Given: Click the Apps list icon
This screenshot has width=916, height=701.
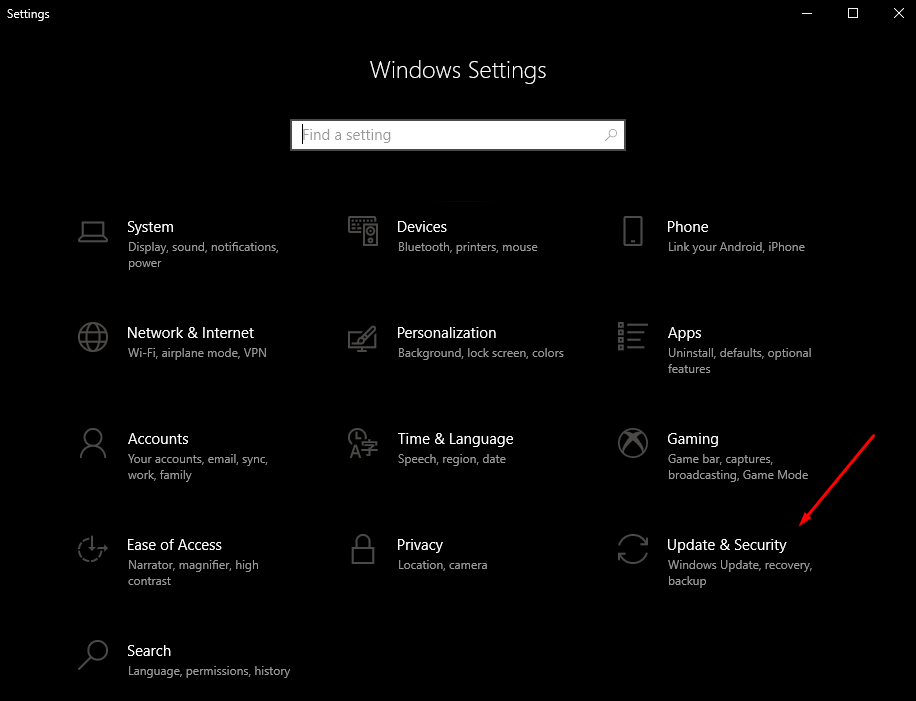Looking at the screenshot, I should pos(632,337).
